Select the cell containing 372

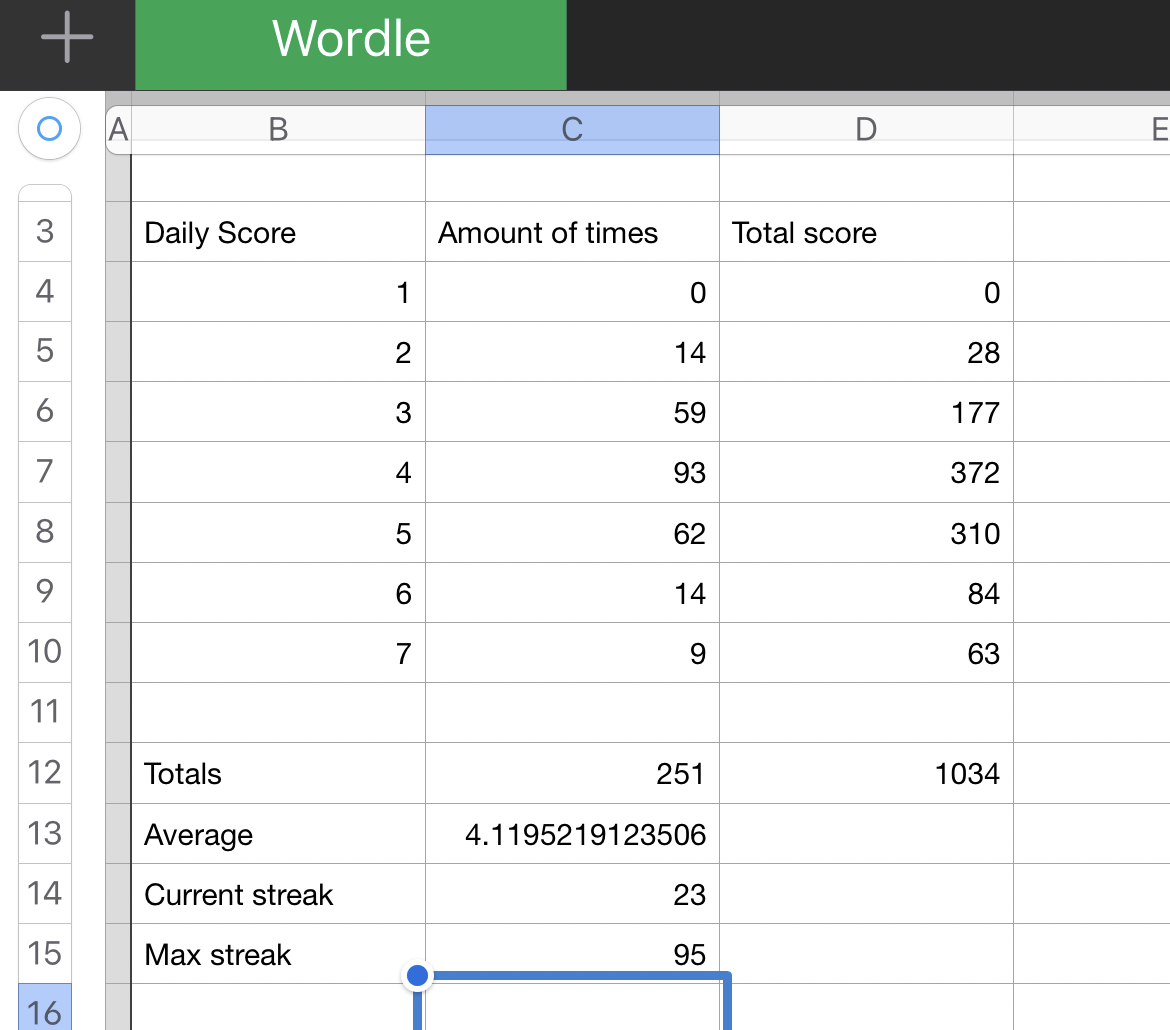click(x=866, y=472)
